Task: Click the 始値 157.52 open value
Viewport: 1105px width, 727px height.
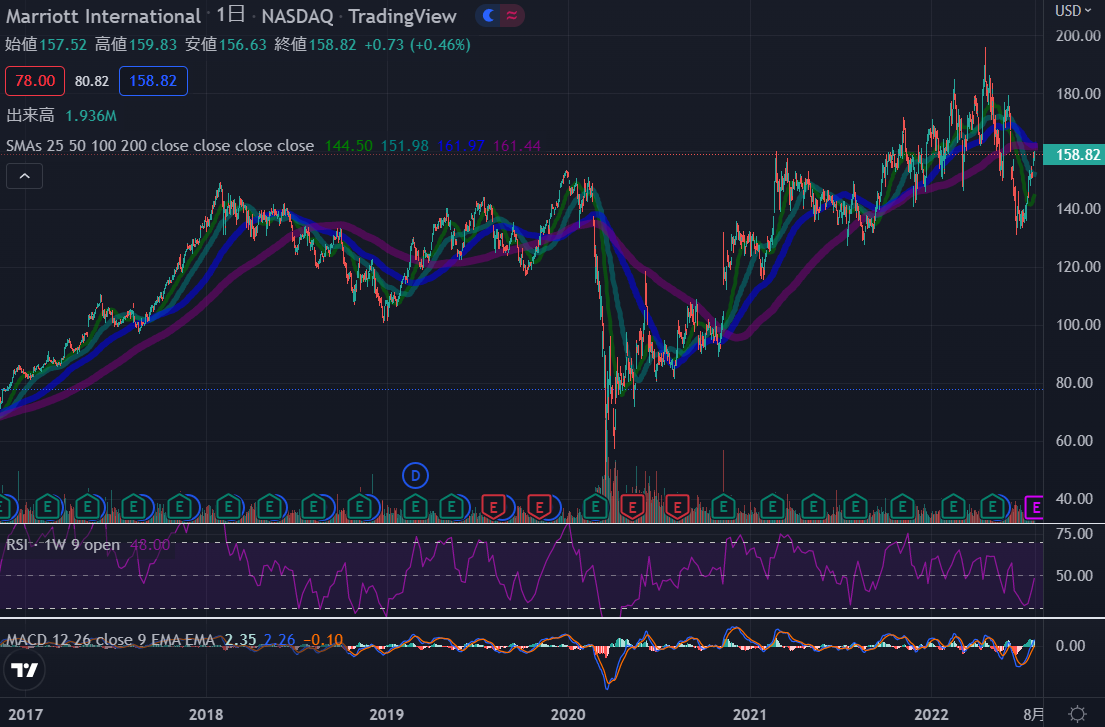Action: click(x=46, y=45)
